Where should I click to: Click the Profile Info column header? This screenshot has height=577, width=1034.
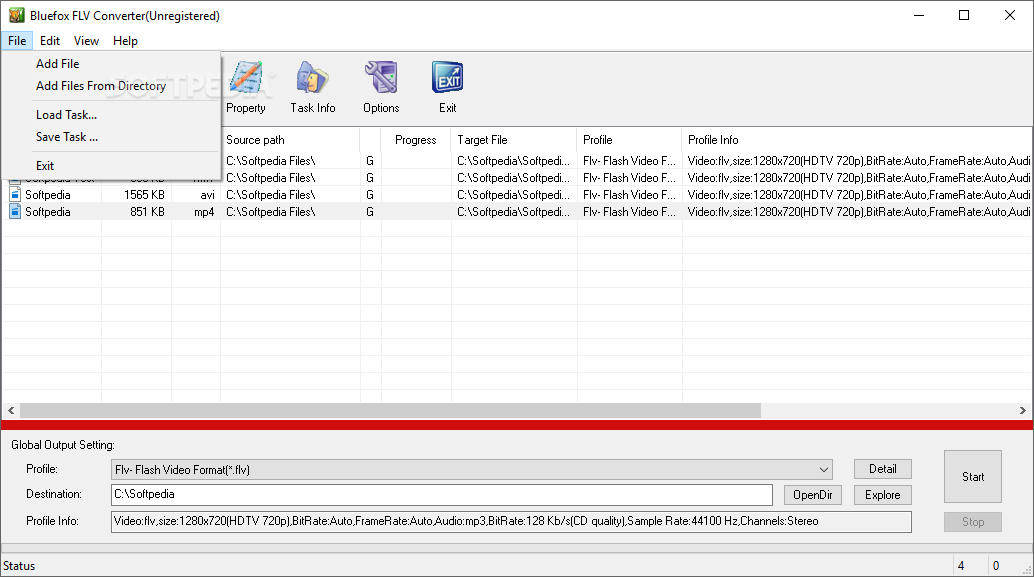(x=857, y=140)
